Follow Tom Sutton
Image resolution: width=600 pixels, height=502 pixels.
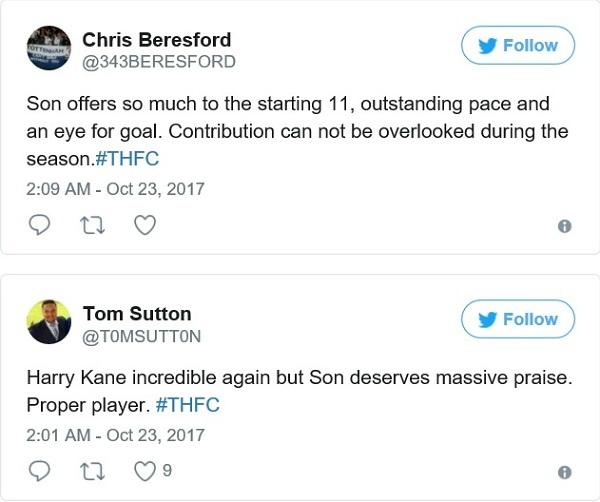(517, 320)
